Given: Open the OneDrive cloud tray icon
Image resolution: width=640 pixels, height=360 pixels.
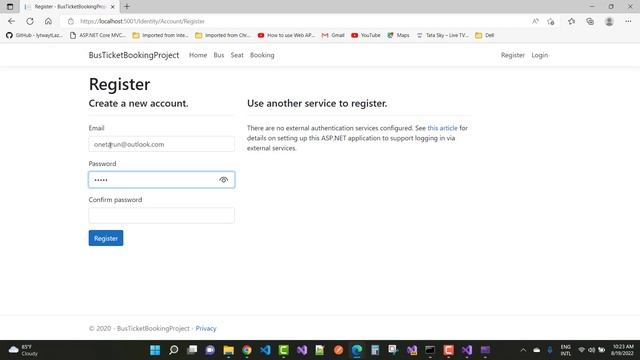Looking at the screenshot, I should [537, 350].
